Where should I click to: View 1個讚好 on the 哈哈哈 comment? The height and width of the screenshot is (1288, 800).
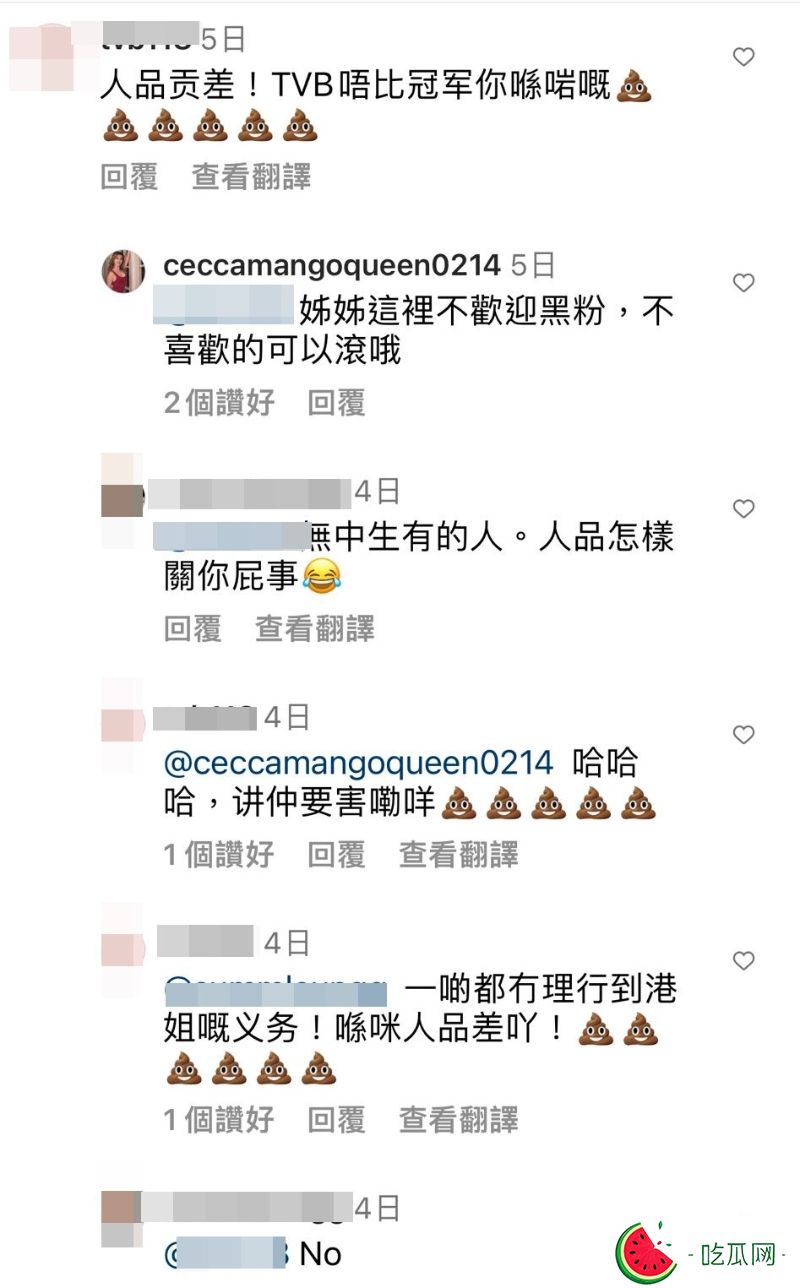pyautogui.click(x=219, y=855)
